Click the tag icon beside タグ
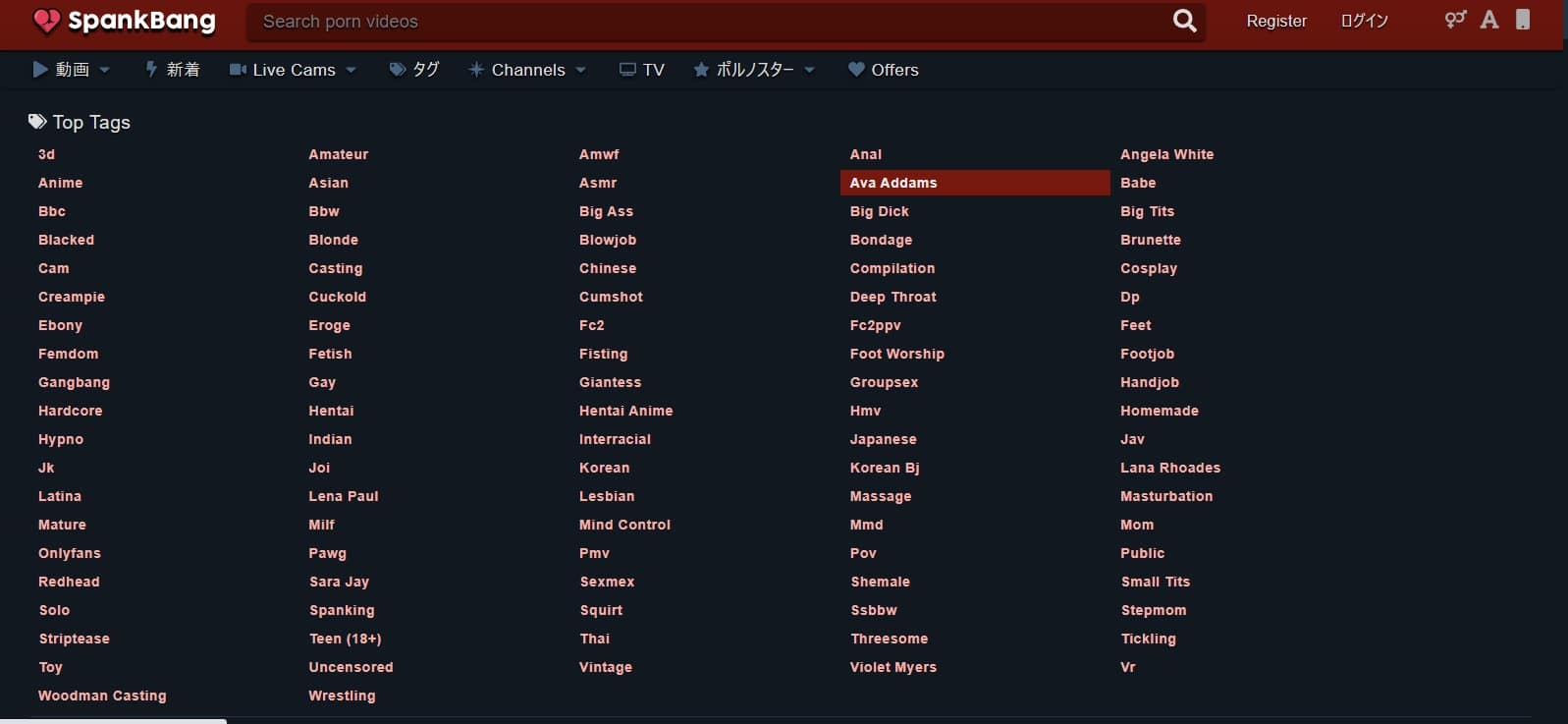The image size is (1568, 724). click(398, 70)
